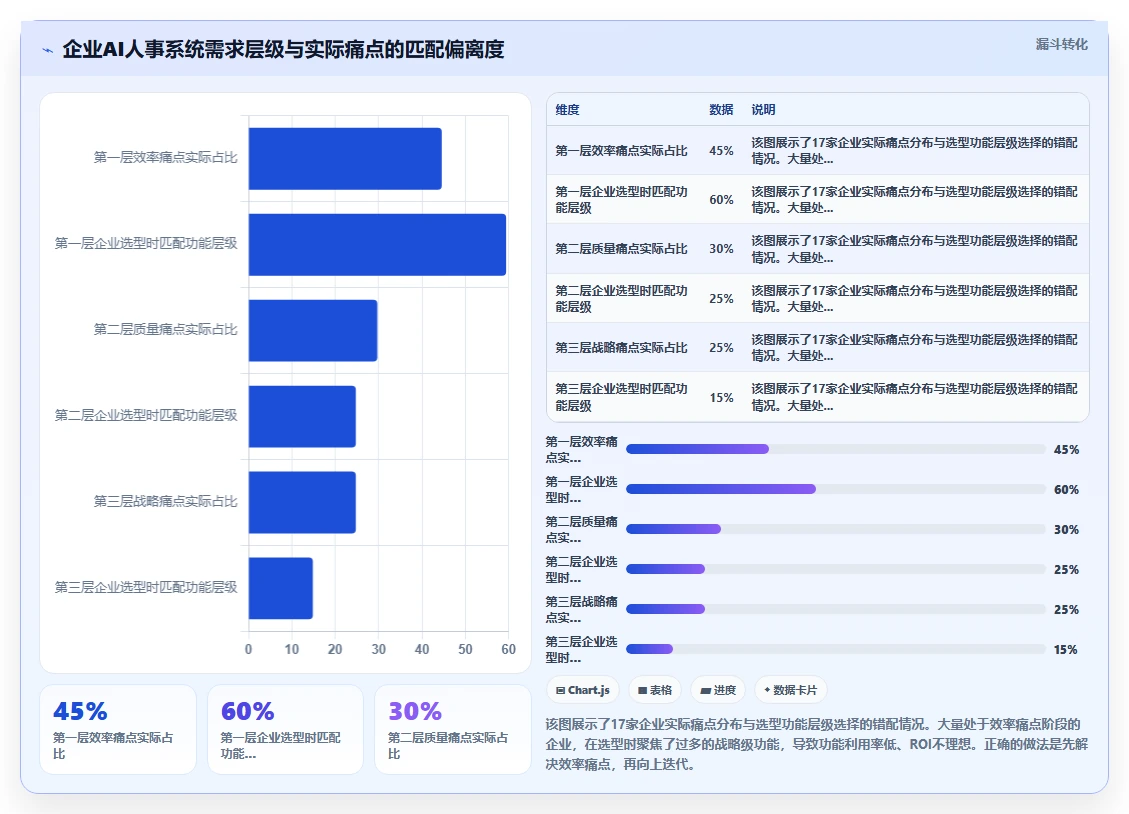Click the chart bar for 第一层效率痛点实际占比

345,159
